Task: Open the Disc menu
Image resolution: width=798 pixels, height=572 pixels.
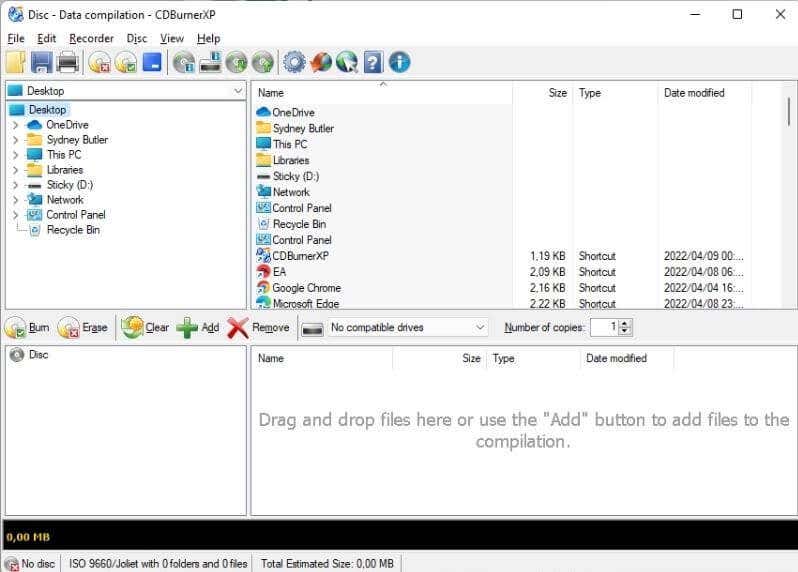Action: click(137, 39)
